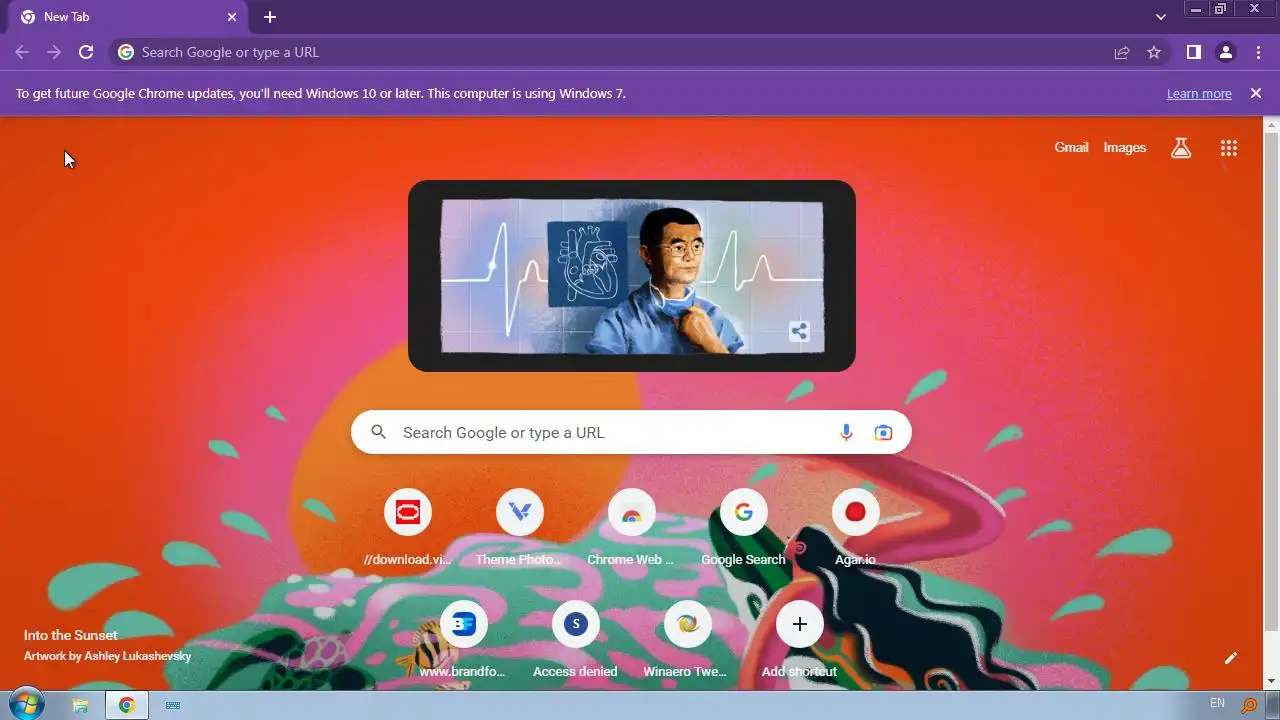Screen dimensions: 1280x720
Task: Start voice search with the microphone icon
Action: [x=846, y=432]
